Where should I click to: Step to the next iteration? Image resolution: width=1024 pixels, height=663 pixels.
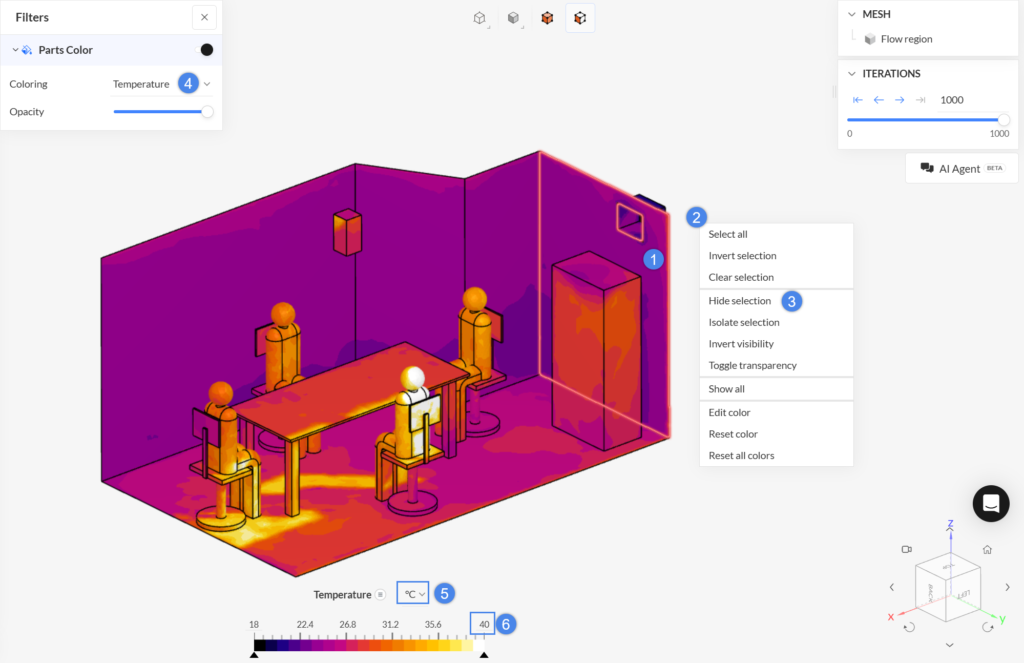(899, 100)
